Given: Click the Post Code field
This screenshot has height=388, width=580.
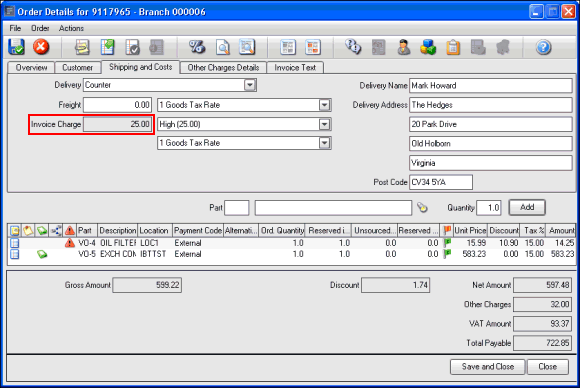Looking at the screenshot, I should click(x=441, y=182).
